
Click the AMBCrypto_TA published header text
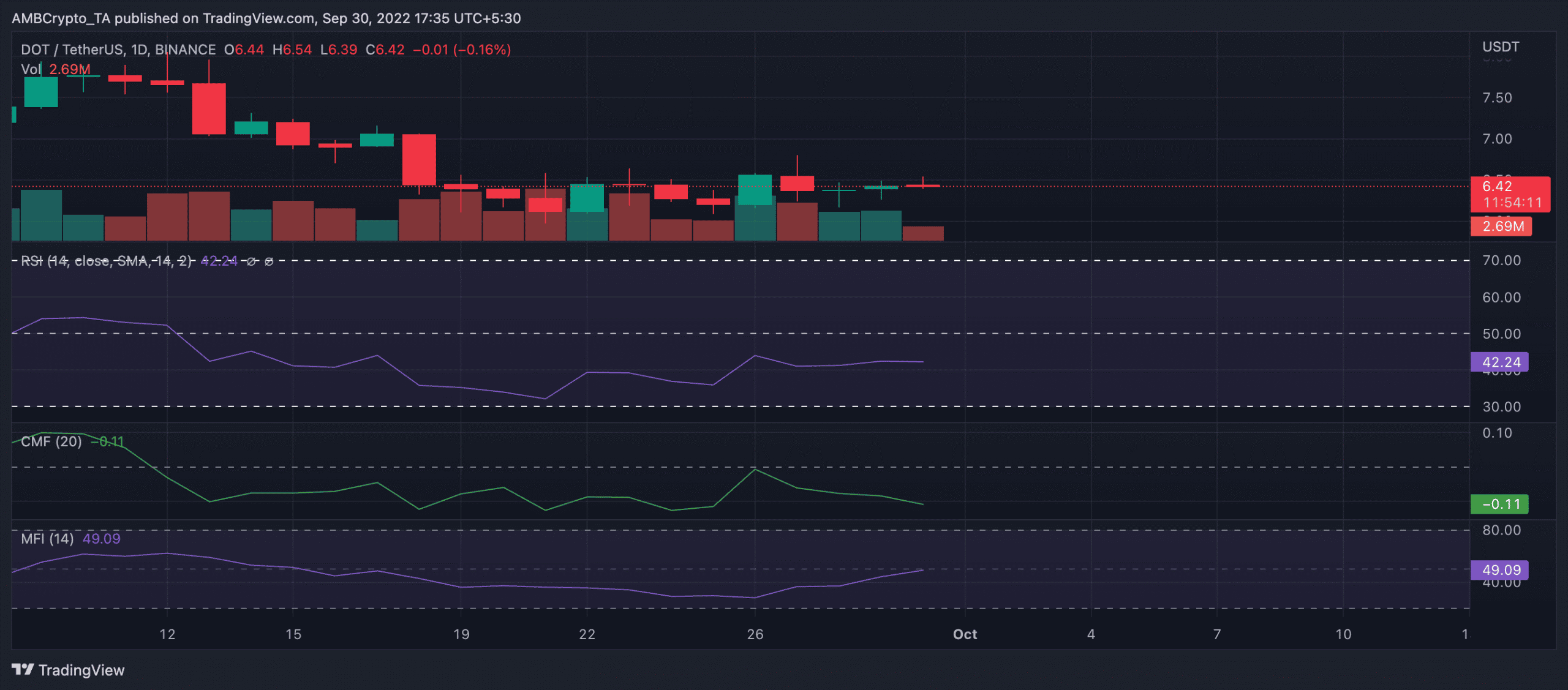[266, 18]
